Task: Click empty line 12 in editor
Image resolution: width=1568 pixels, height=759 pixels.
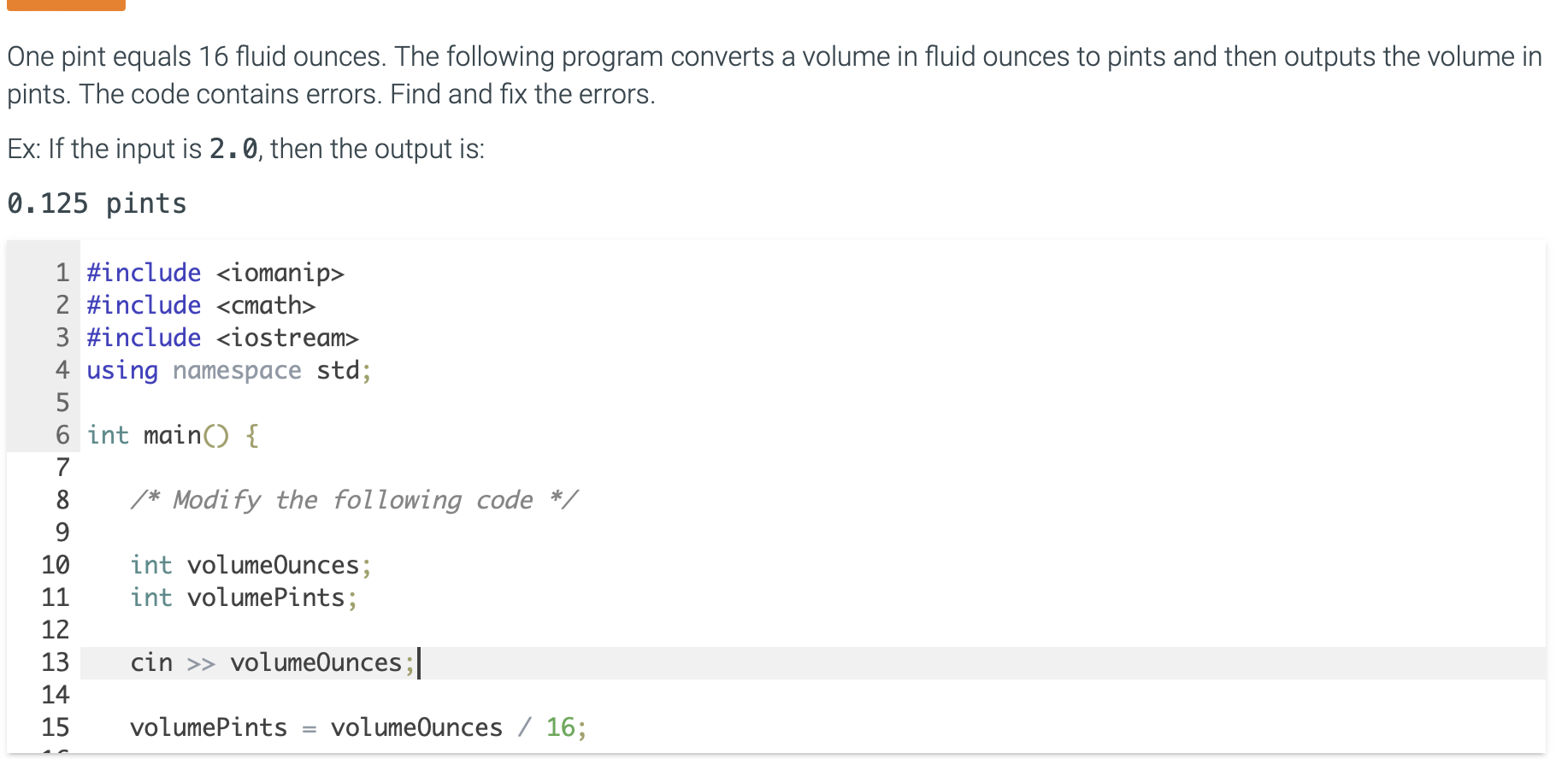Action: 812,630
